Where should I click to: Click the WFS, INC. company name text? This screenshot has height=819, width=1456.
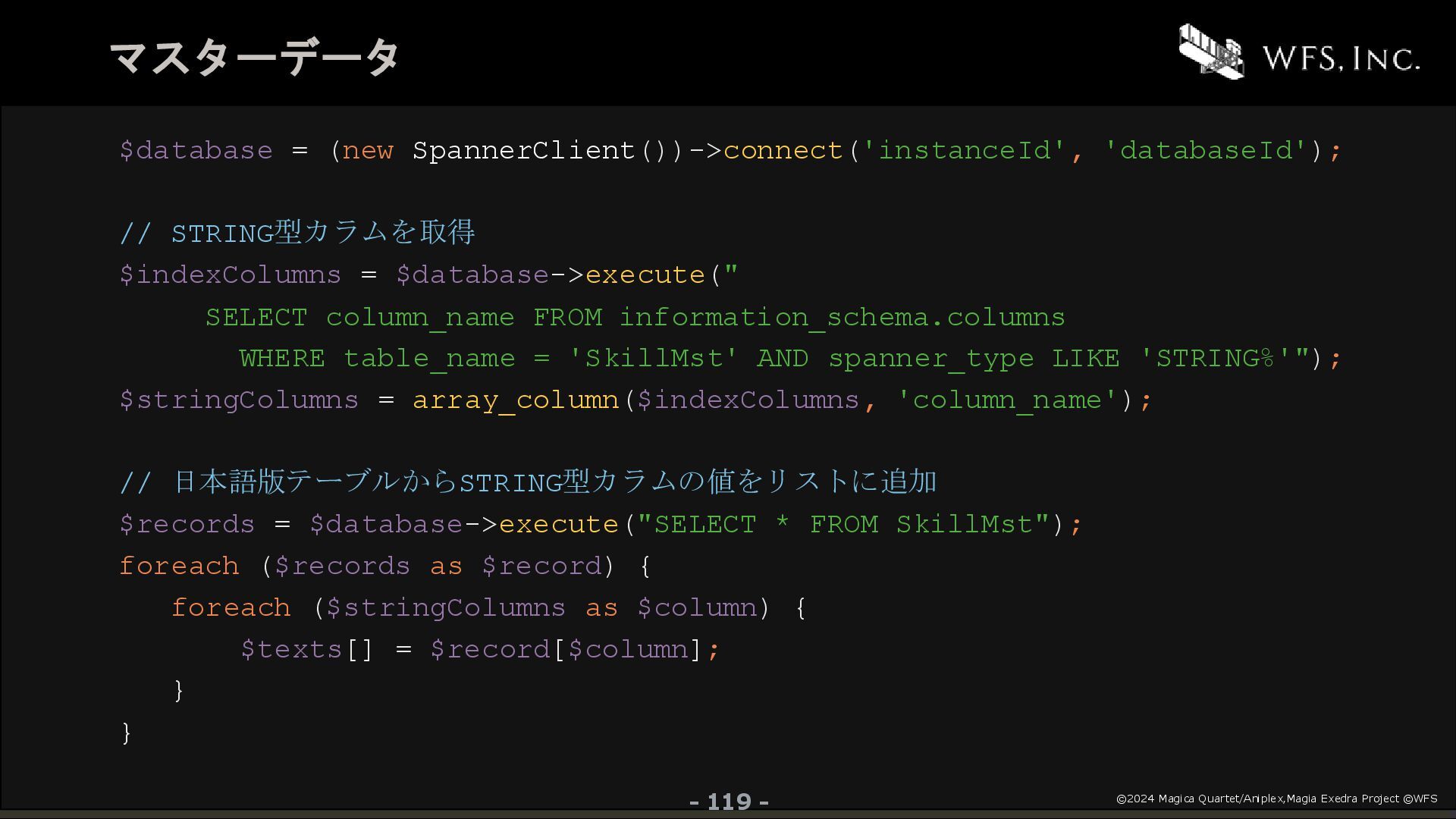pos(1341,58)
